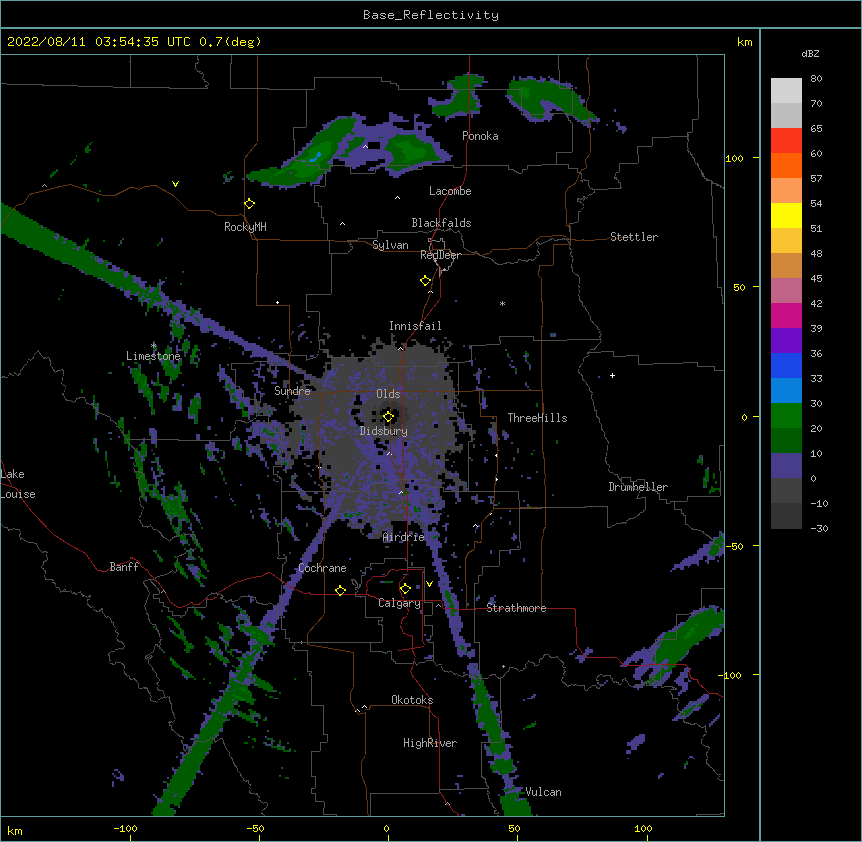Viewport: 862px width, 842px height.
Task: Click the Didsbury town label
Action: 384,431
